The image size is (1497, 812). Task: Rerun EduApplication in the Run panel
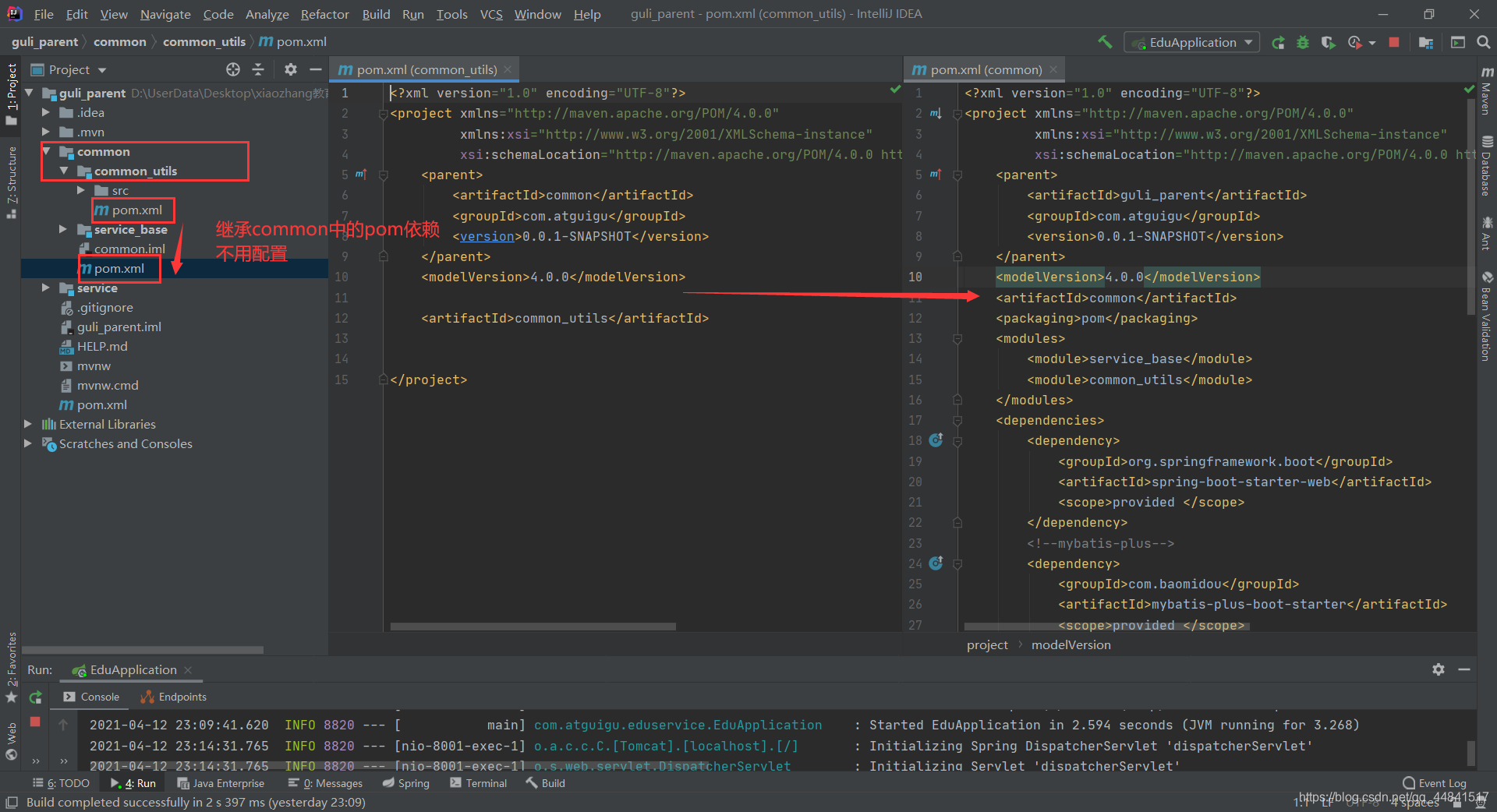[x=35, y=697]
